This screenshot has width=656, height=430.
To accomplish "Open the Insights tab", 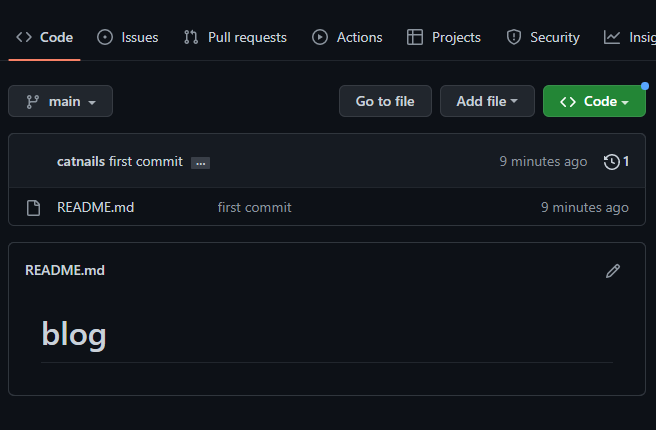I will point(629,38).
